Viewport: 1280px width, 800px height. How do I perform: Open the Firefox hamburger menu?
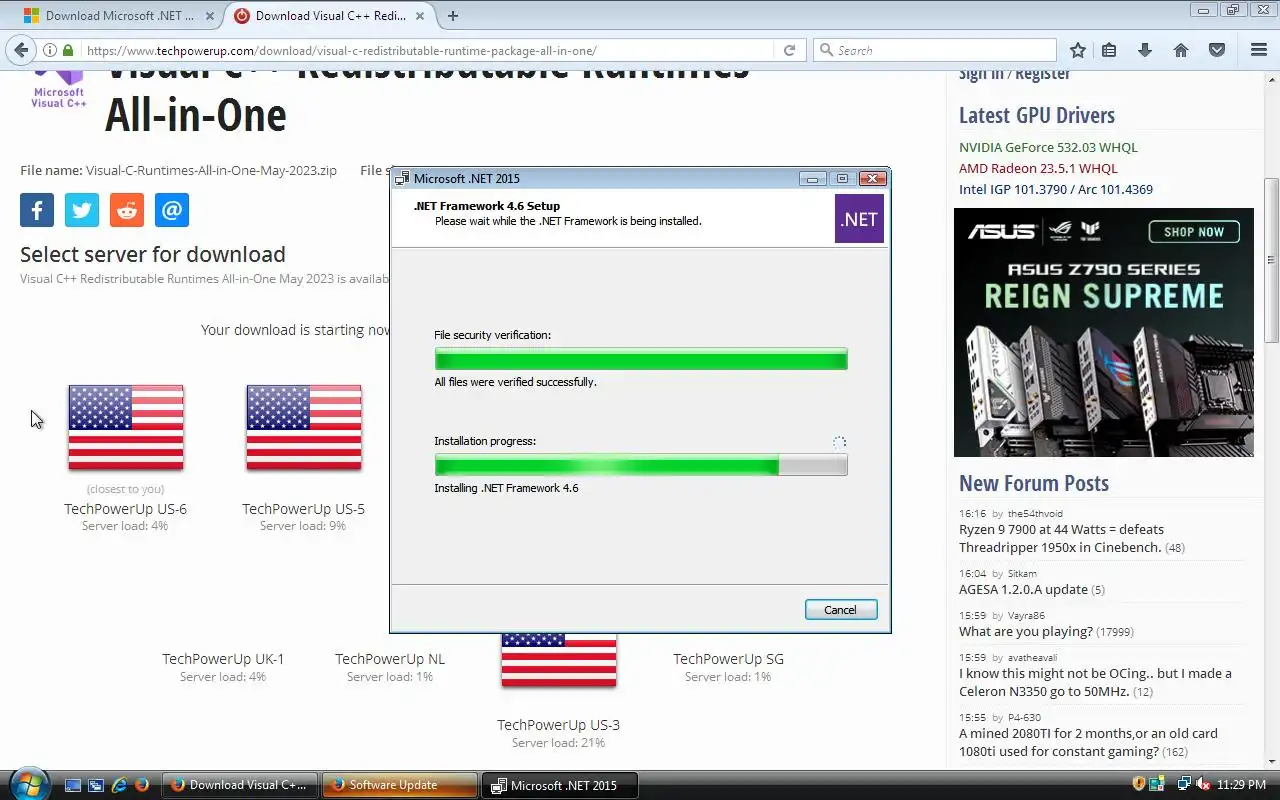point(1259,50)
